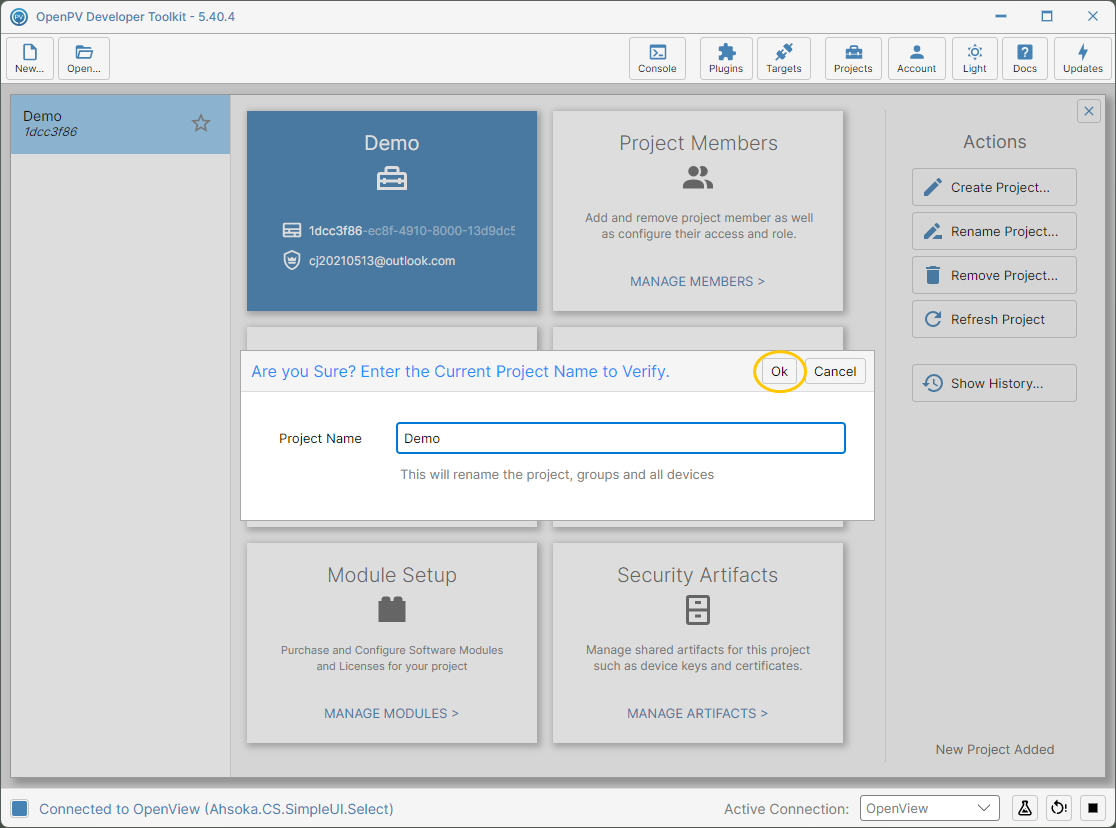Open the Manage Artifacts link
Viewport: 1116px width, 828px height.
(698, 713)
